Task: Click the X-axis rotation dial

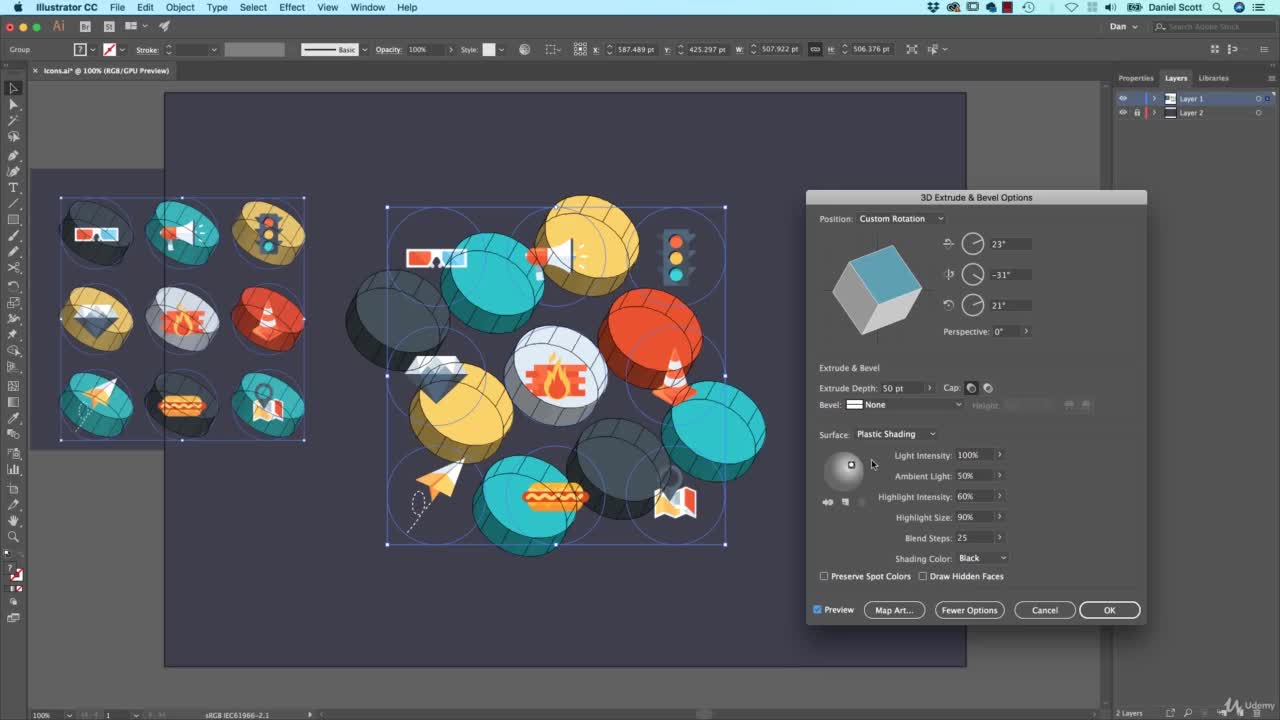Action: coord(973,244)
